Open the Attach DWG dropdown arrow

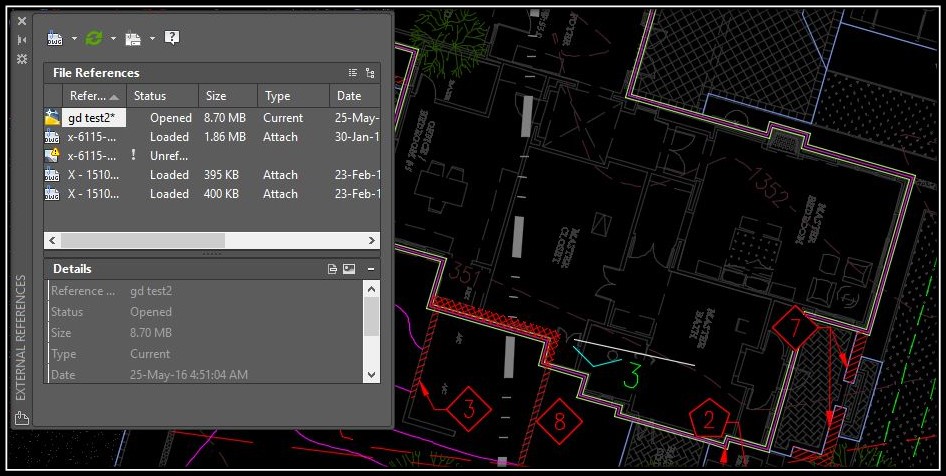[x=74, y=38]
